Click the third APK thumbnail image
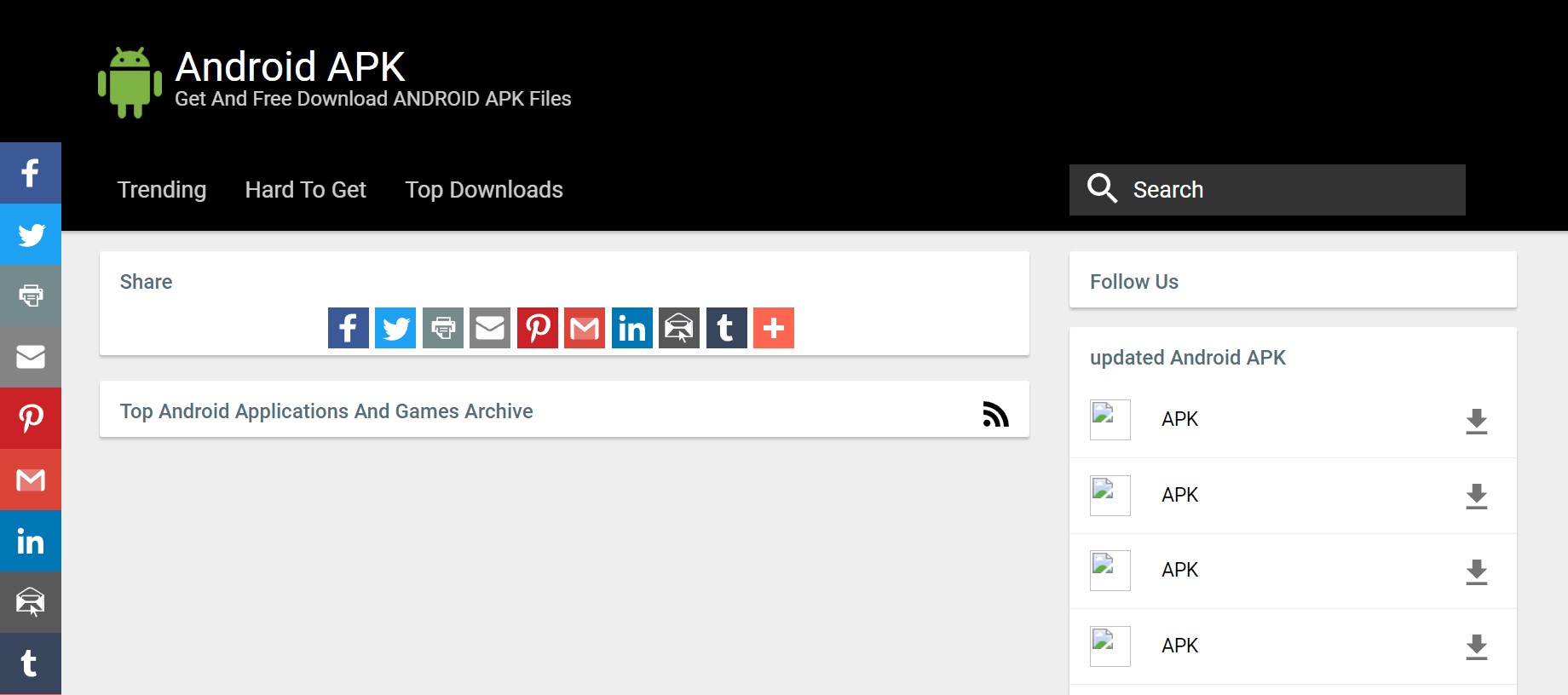The width and height of the screenshot is (1568, 695). 1110,571
